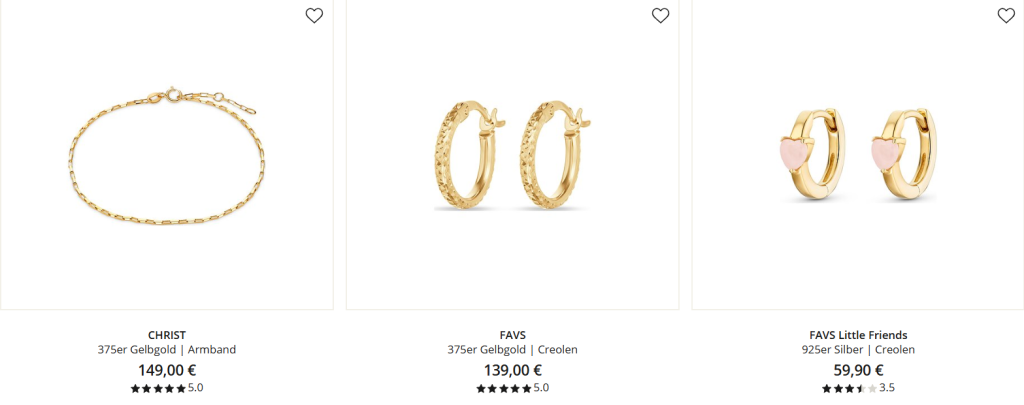Open the gold chain bracelet product image

pos(167,155)
